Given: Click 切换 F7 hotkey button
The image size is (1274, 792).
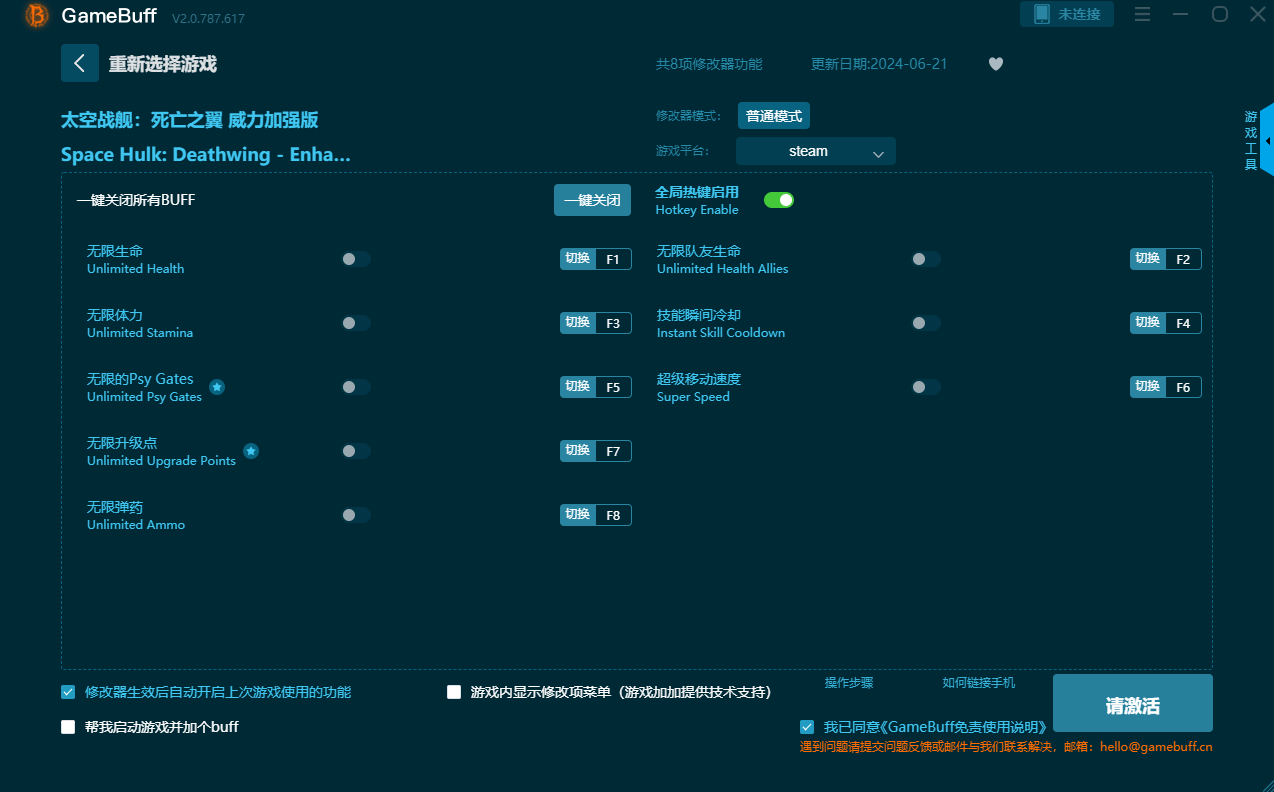Looking at the screenshot, I should tap(596, 451).
